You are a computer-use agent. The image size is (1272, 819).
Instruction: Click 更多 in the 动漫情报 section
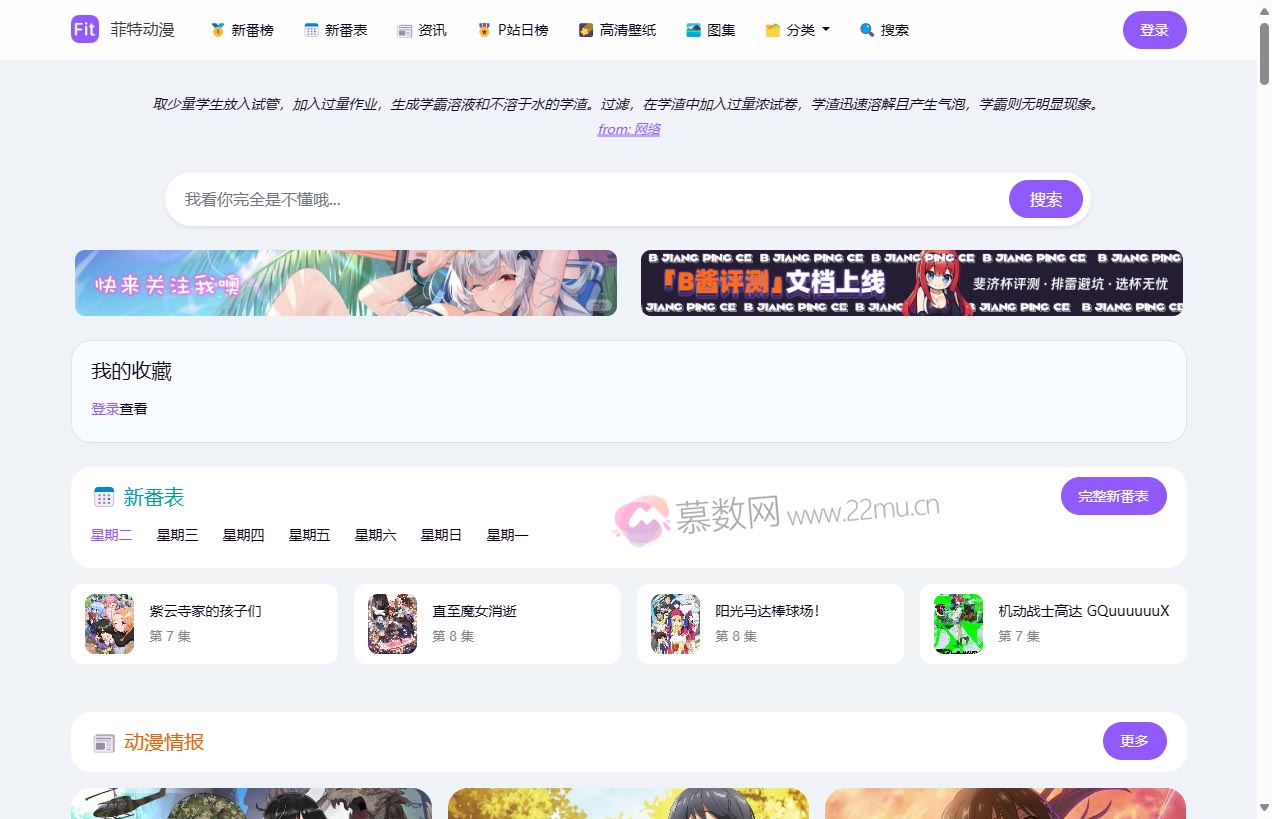[x=1134, y=741]
